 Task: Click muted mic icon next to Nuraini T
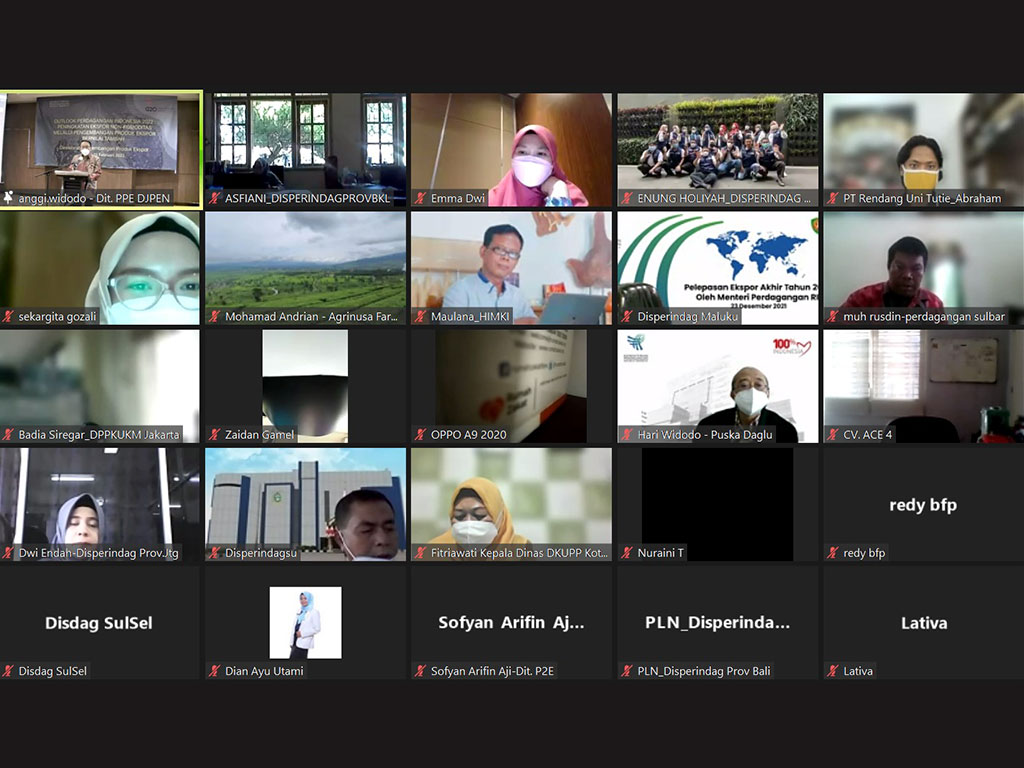click(x=627, y=553)
